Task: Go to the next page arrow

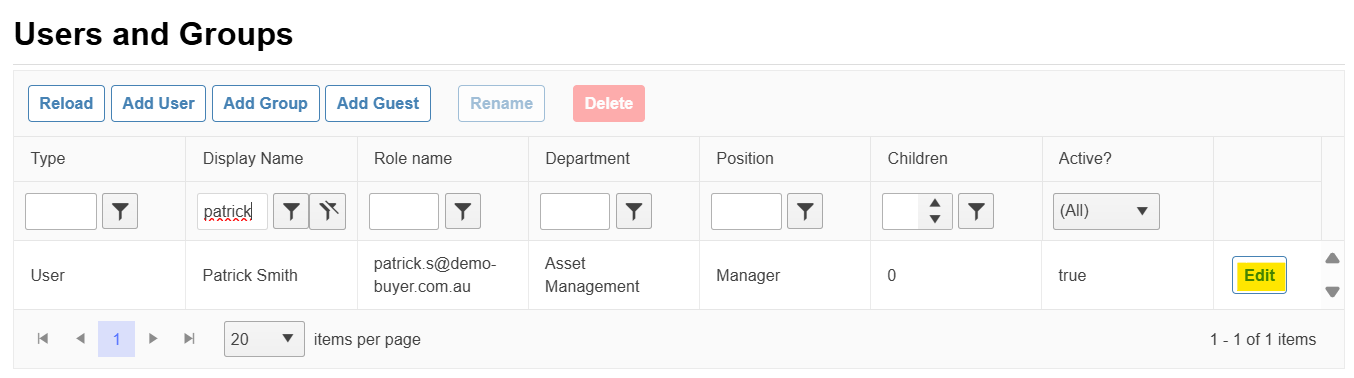Action: (x=153, y=339)
